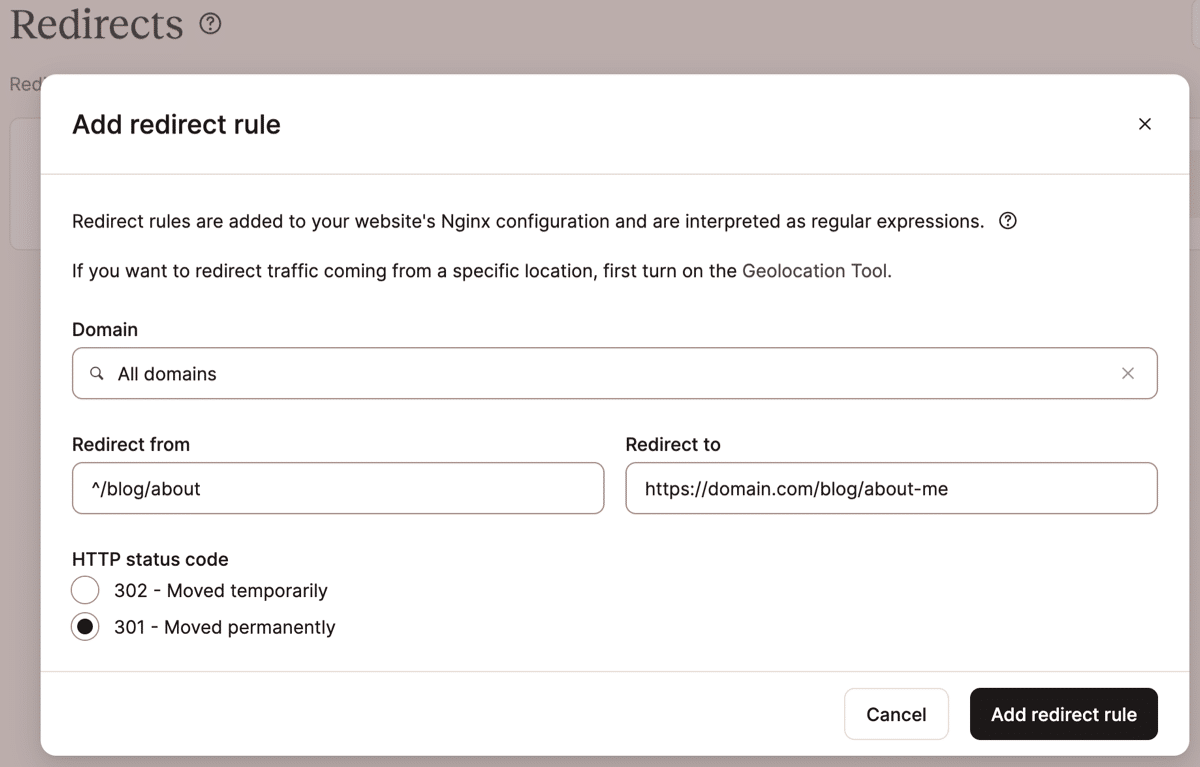This screenshot has height=767, width=1200.
Task: Click the HTTP status code label
Action: [150, 559]
